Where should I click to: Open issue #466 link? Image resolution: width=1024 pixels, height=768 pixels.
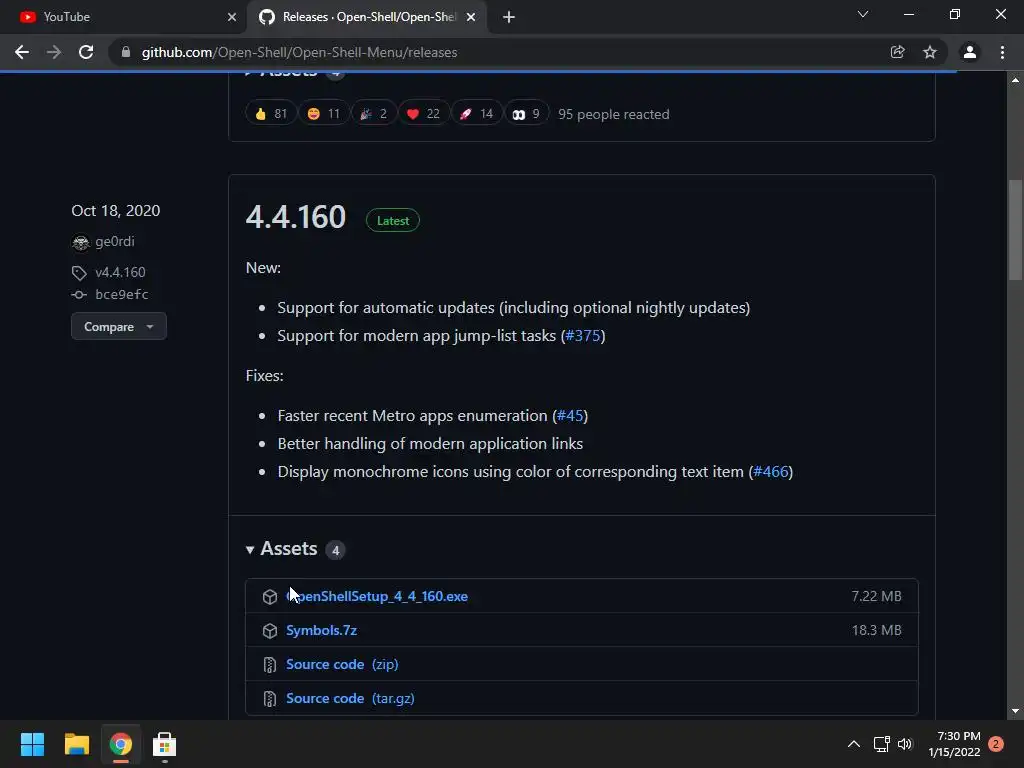771,472
